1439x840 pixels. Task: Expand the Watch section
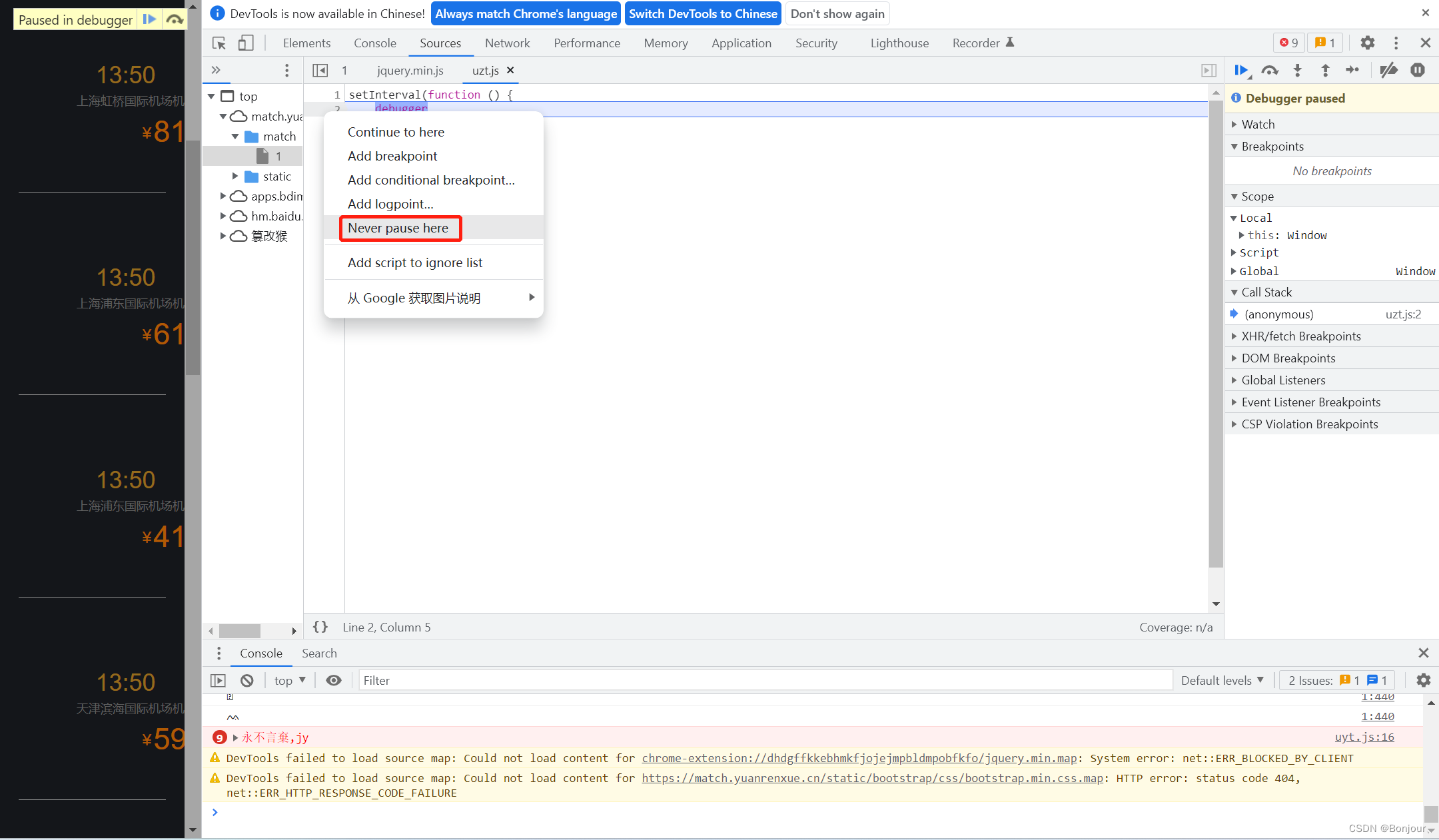(x=1258, y=125)
